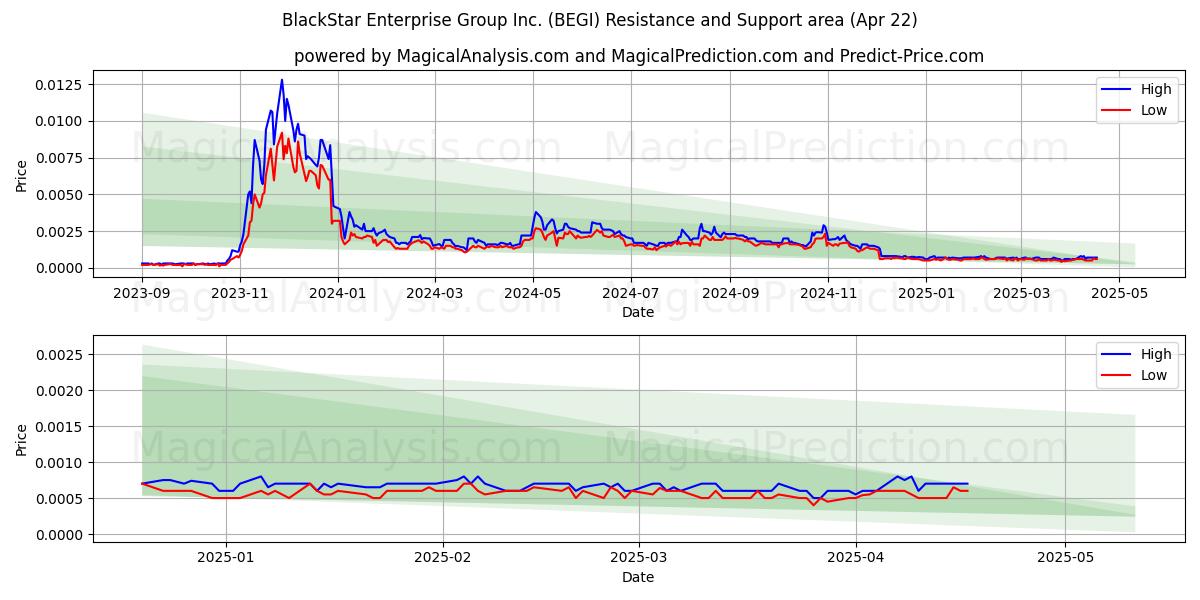This screenshot has width=1200, height=600.
Task: Click the top chart 'Date' axis label
Action: pos(638,312)
